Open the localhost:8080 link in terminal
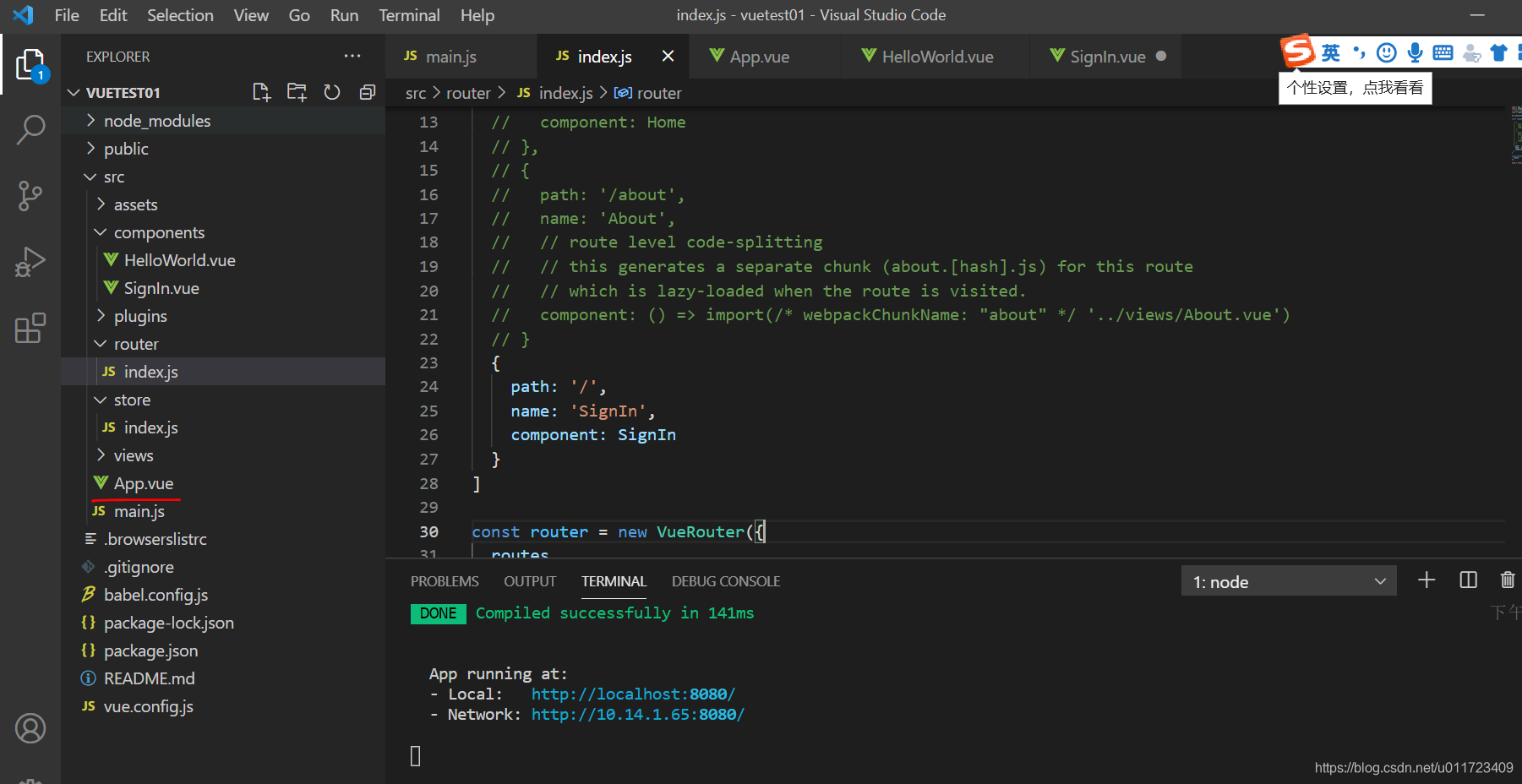The width and height of the screenshot is (1522, 784). tap(633, 694)
